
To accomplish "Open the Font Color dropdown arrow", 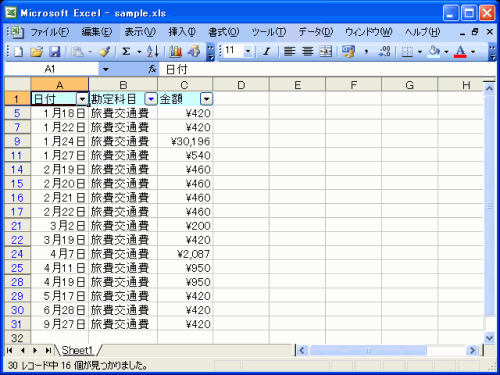I will pyautogui.click(x=473, y=52).
